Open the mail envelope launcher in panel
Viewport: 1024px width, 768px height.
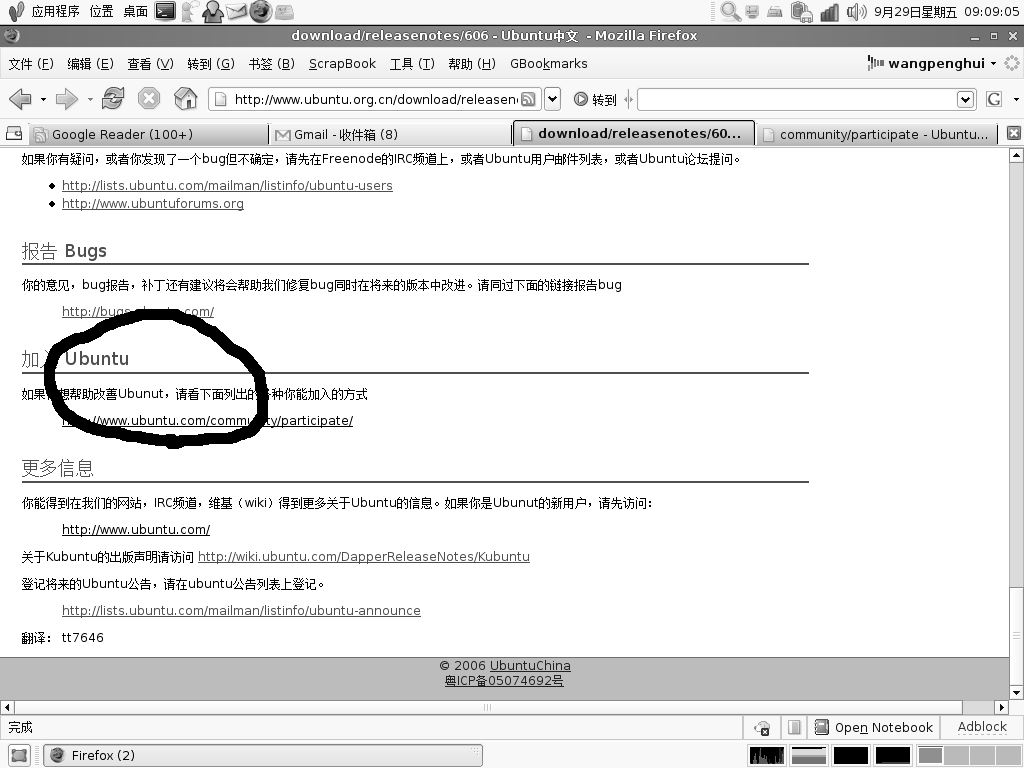pos(236,11)
